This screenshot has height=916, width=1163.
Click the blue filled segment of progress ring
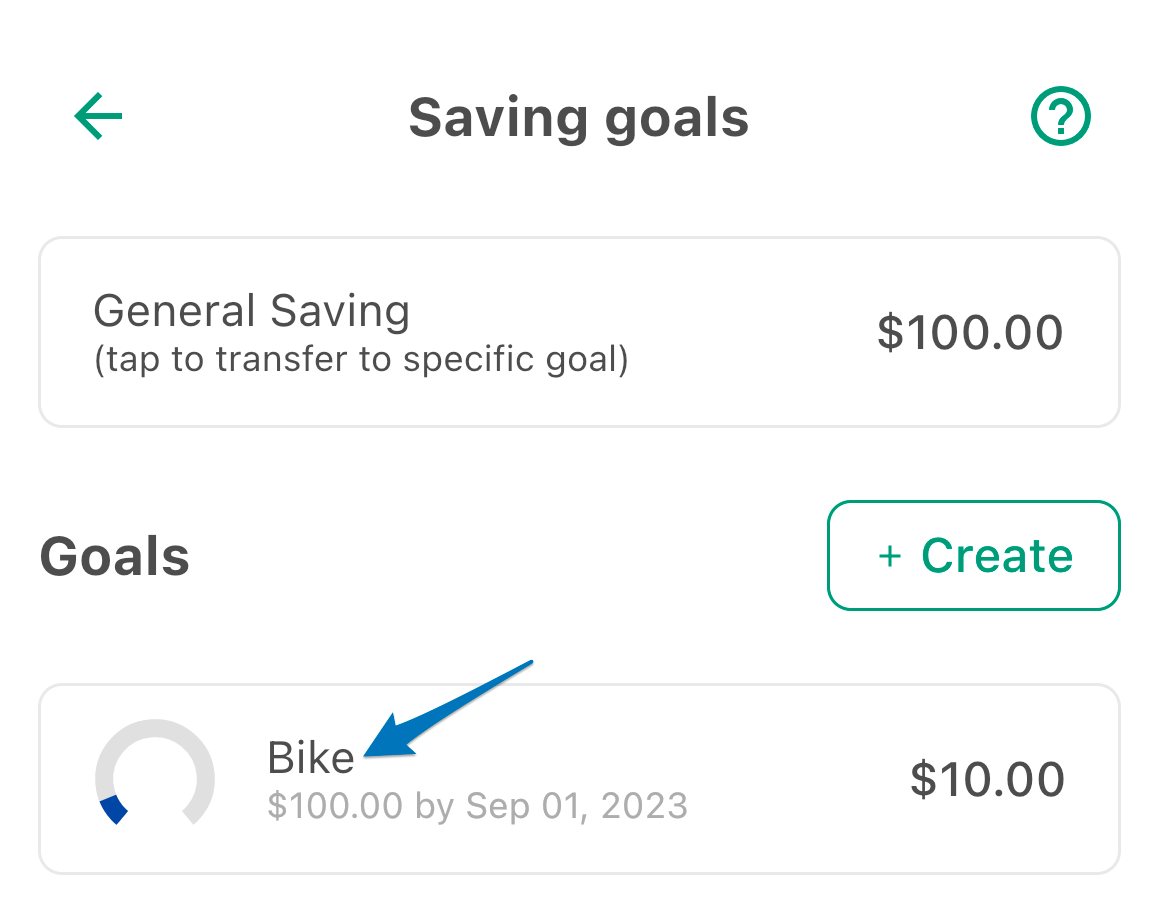coord(113,810)
